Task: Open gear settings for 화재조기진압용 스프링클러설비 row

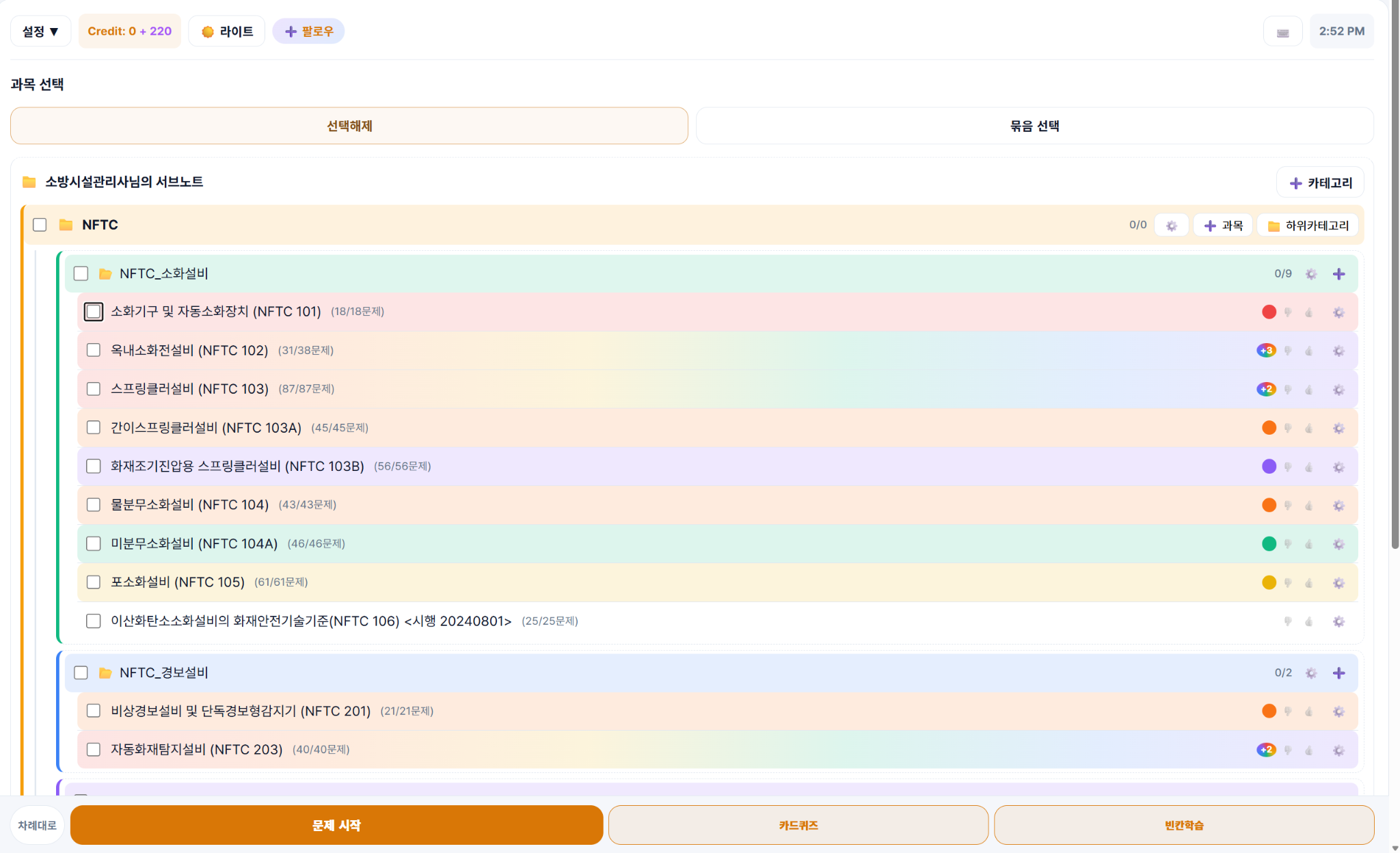Action: 1338,467
